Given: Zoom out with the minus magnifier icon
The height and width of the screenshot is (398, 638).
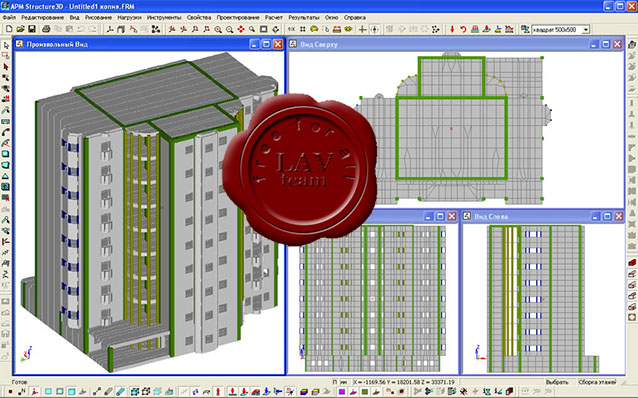Looking at the screenshot, I should (229, 29).
